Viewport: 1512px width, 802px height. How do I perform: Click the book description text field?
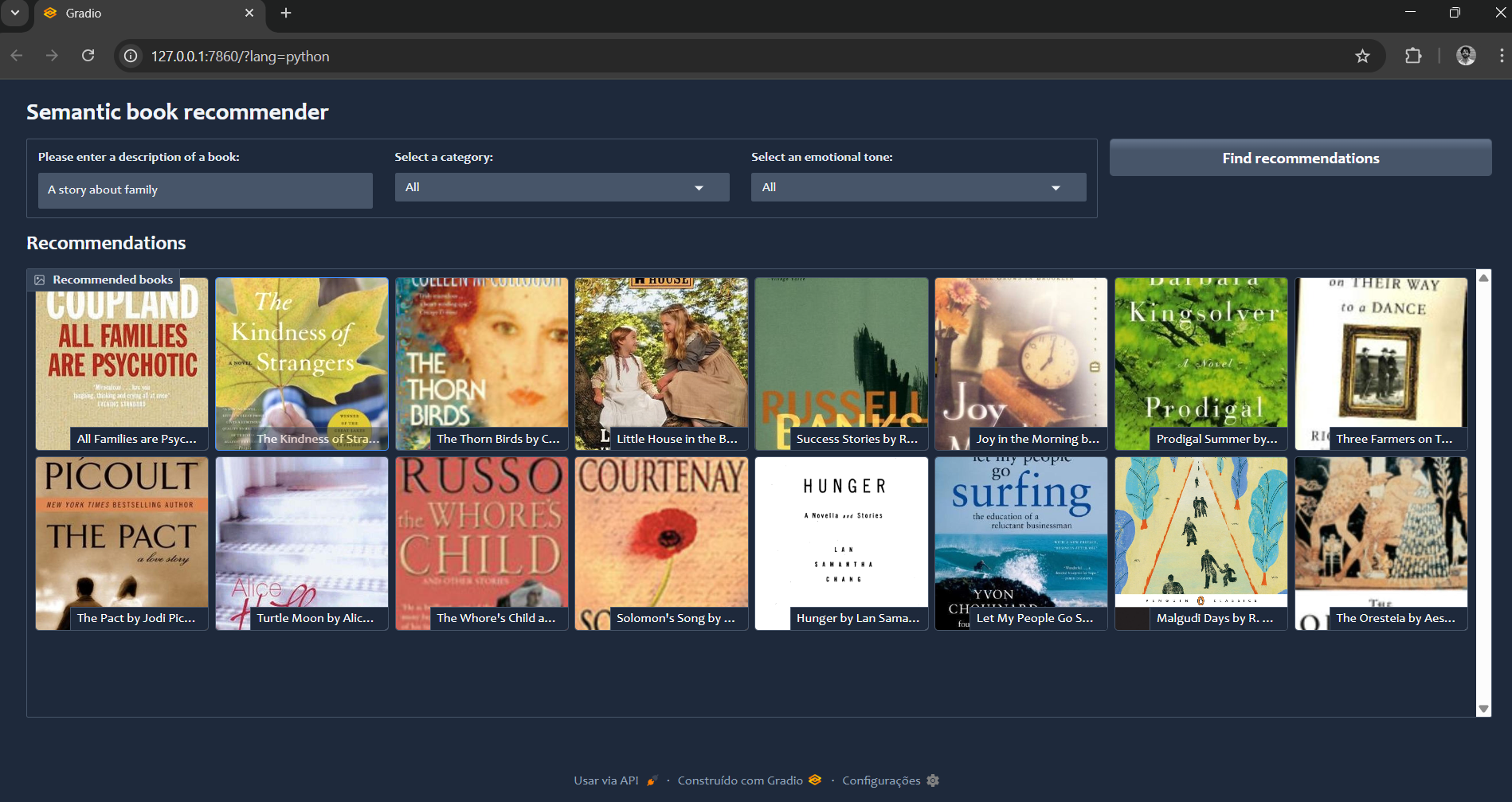coord(206,190)
